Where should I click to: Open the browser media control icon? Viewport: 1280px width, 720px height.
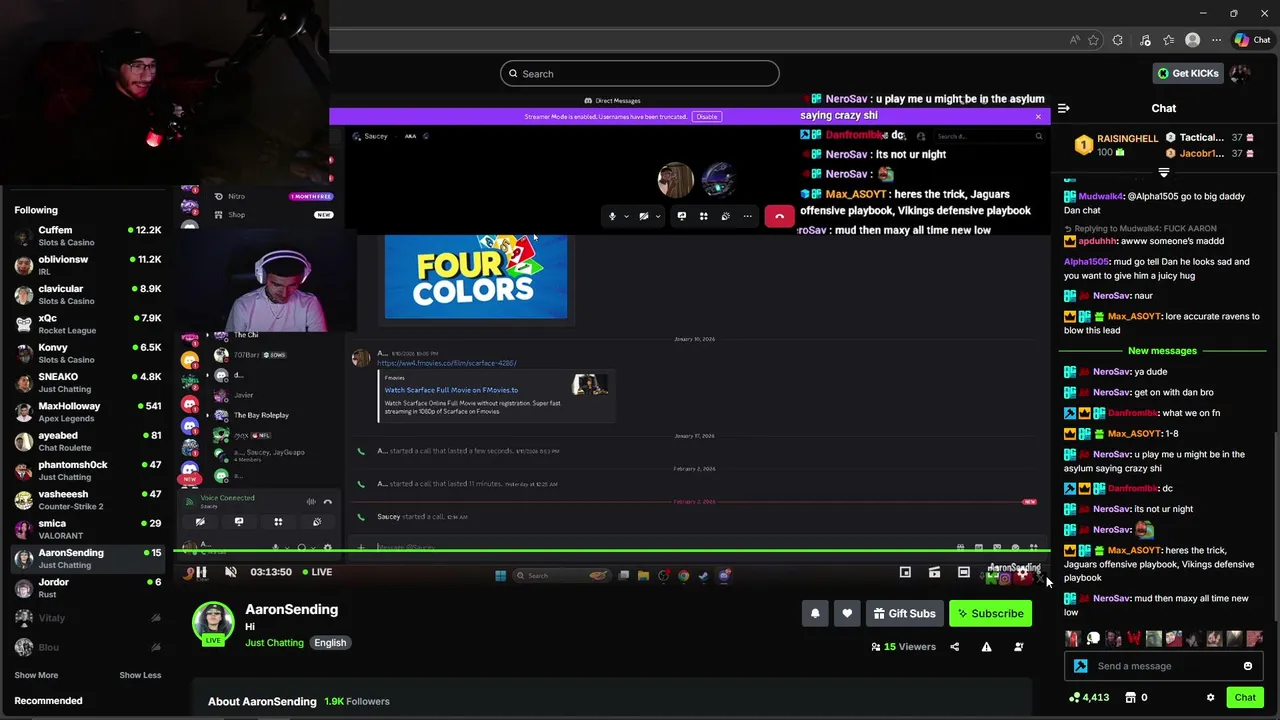pos(1143,40)
